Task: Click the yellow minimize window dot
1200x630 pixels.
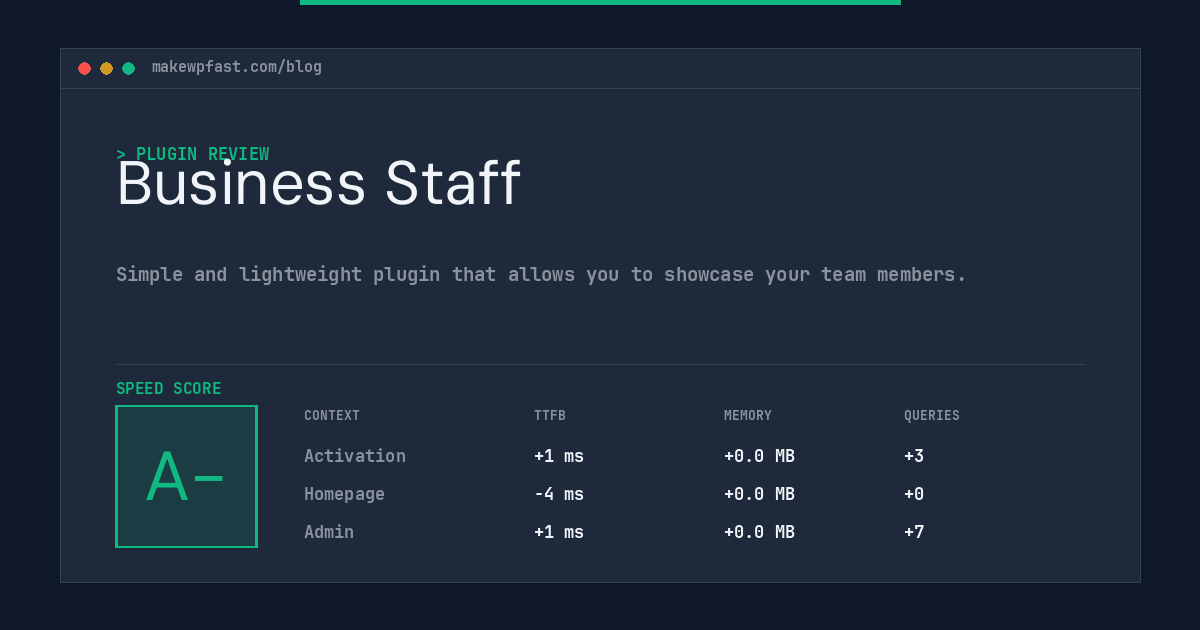Action: 106,68
